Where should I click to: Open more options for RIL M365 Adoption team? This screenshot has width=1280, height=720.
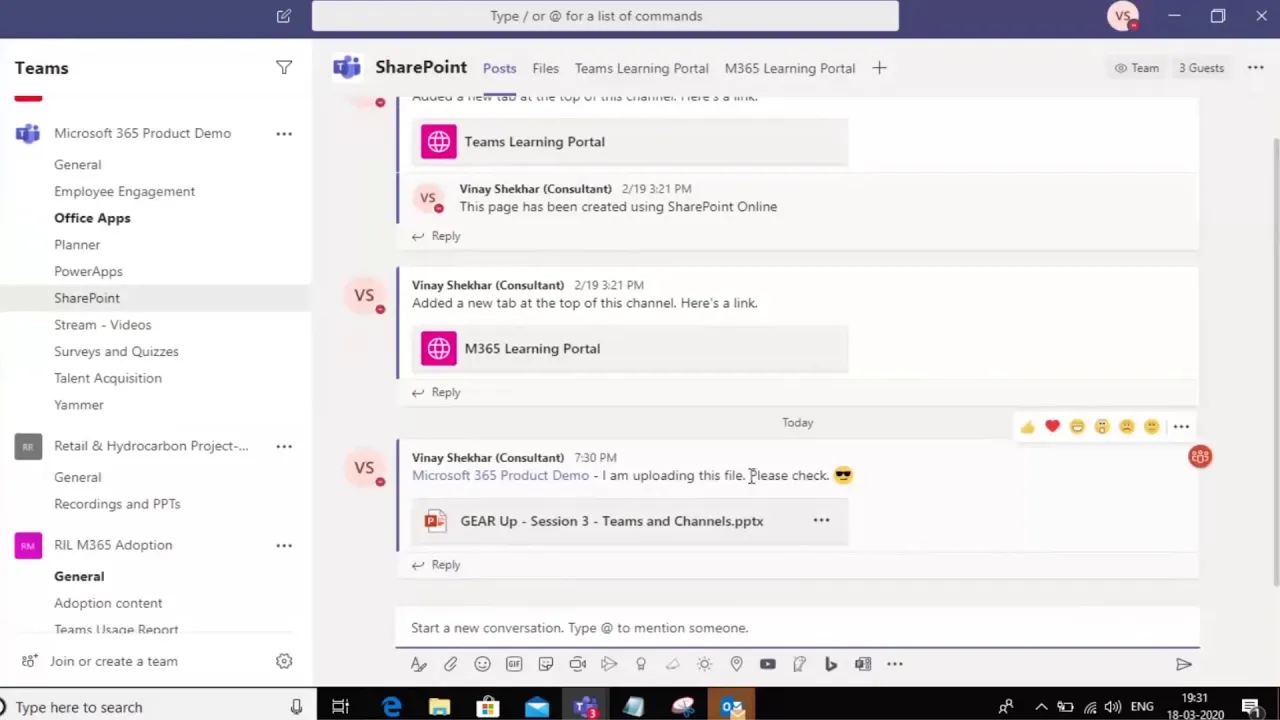(284, 545)
